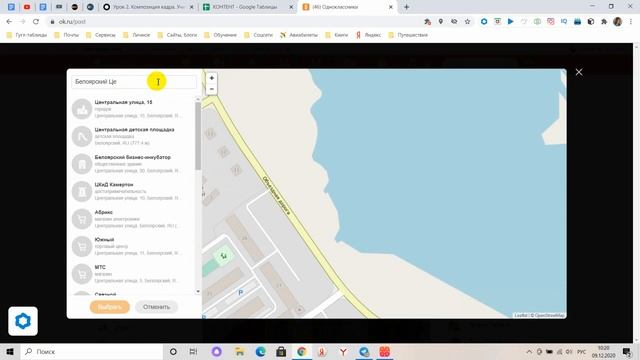Bookmark this page with star icon
Viewport: 640px width, 360px height.
click(x=467, y=22)
